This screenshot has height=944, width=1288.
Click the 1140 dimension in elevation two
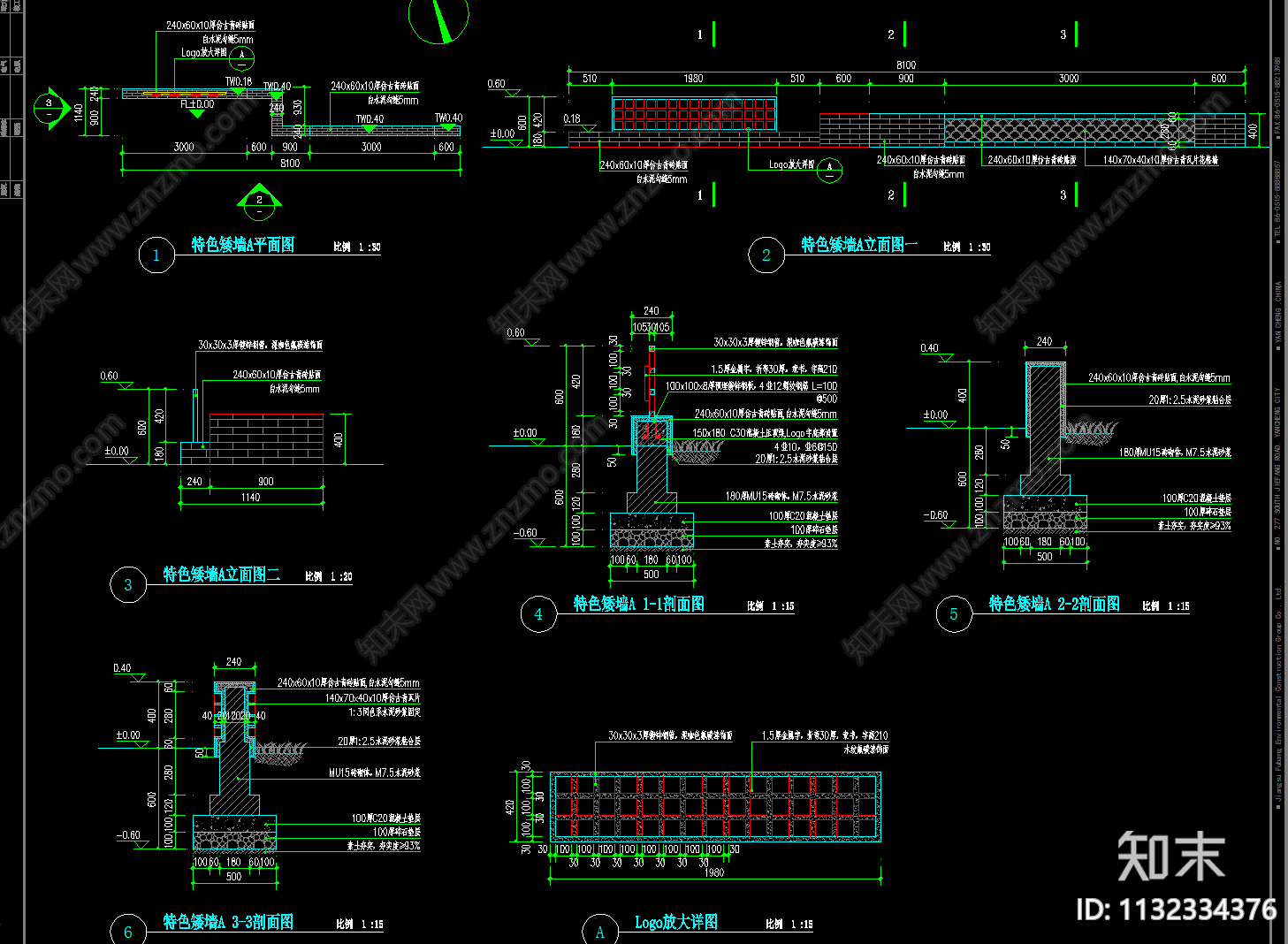click(251, 498)
